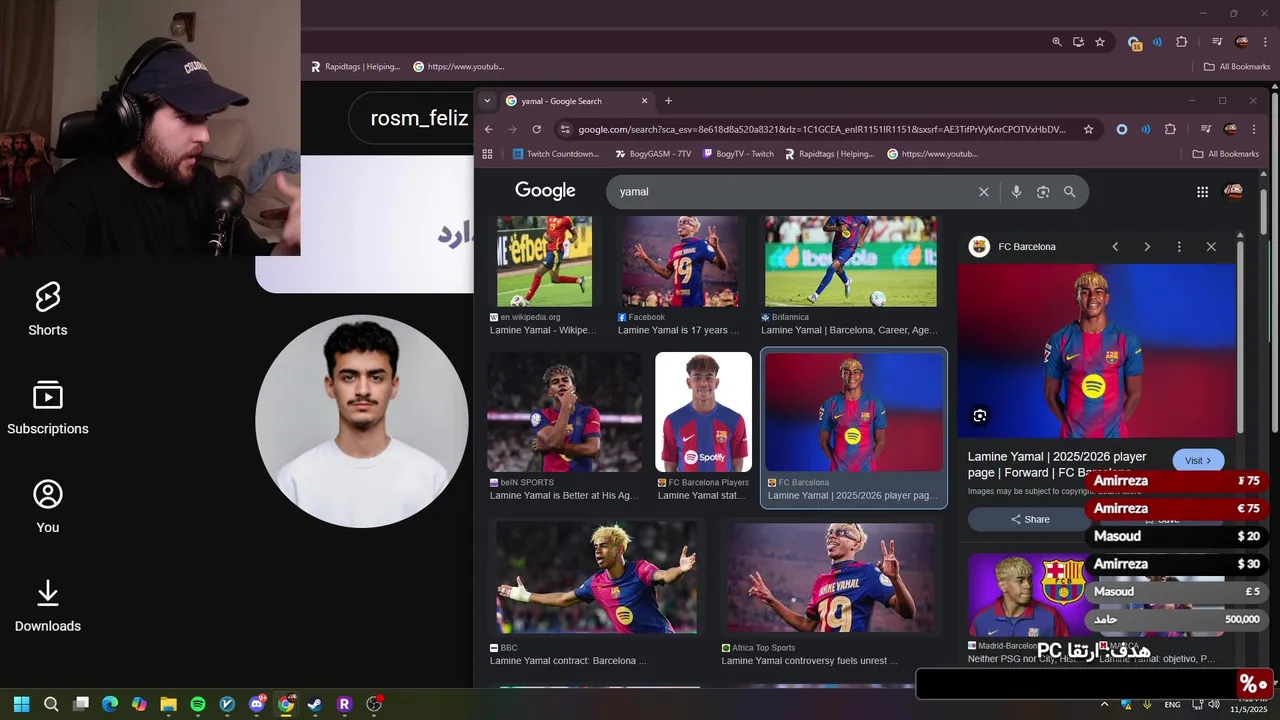Open the Windows Start menu
The height and width of the screenshot is (720, 1280).
click(21, 704)
